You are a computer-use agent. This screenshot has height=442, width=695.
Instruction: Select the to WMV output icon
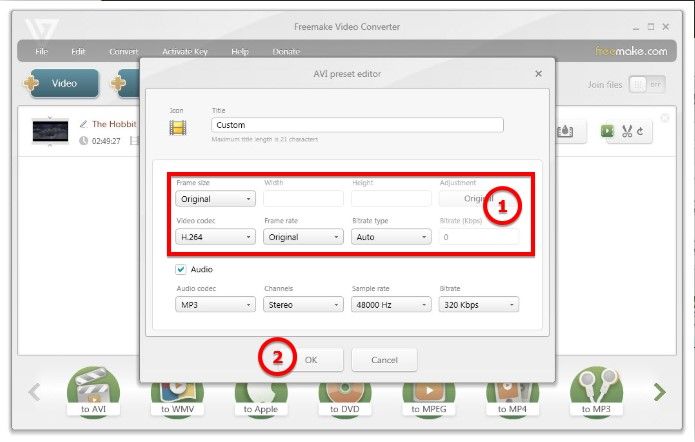(177, 390)
